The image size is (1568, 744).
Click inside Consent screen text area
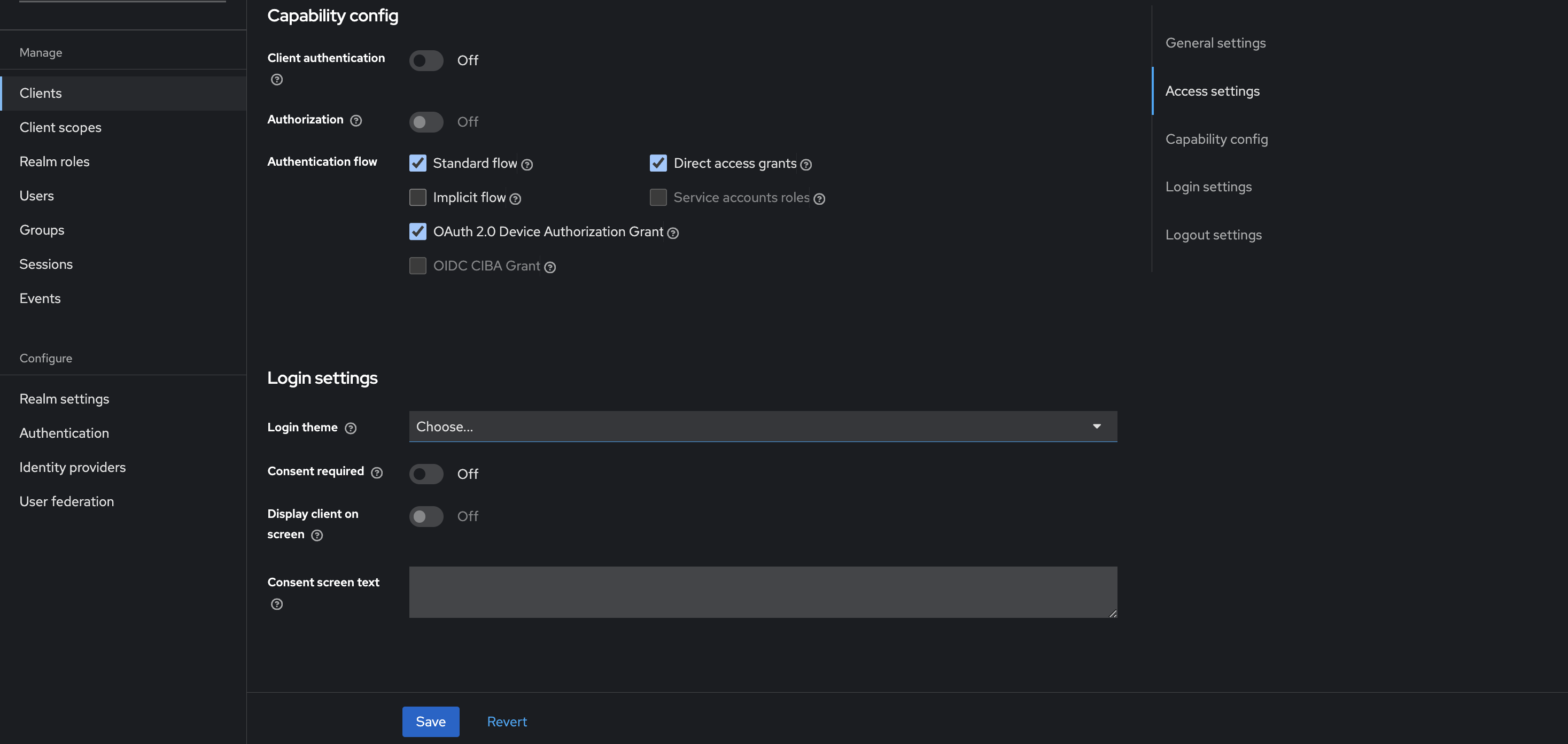(763, 592)
